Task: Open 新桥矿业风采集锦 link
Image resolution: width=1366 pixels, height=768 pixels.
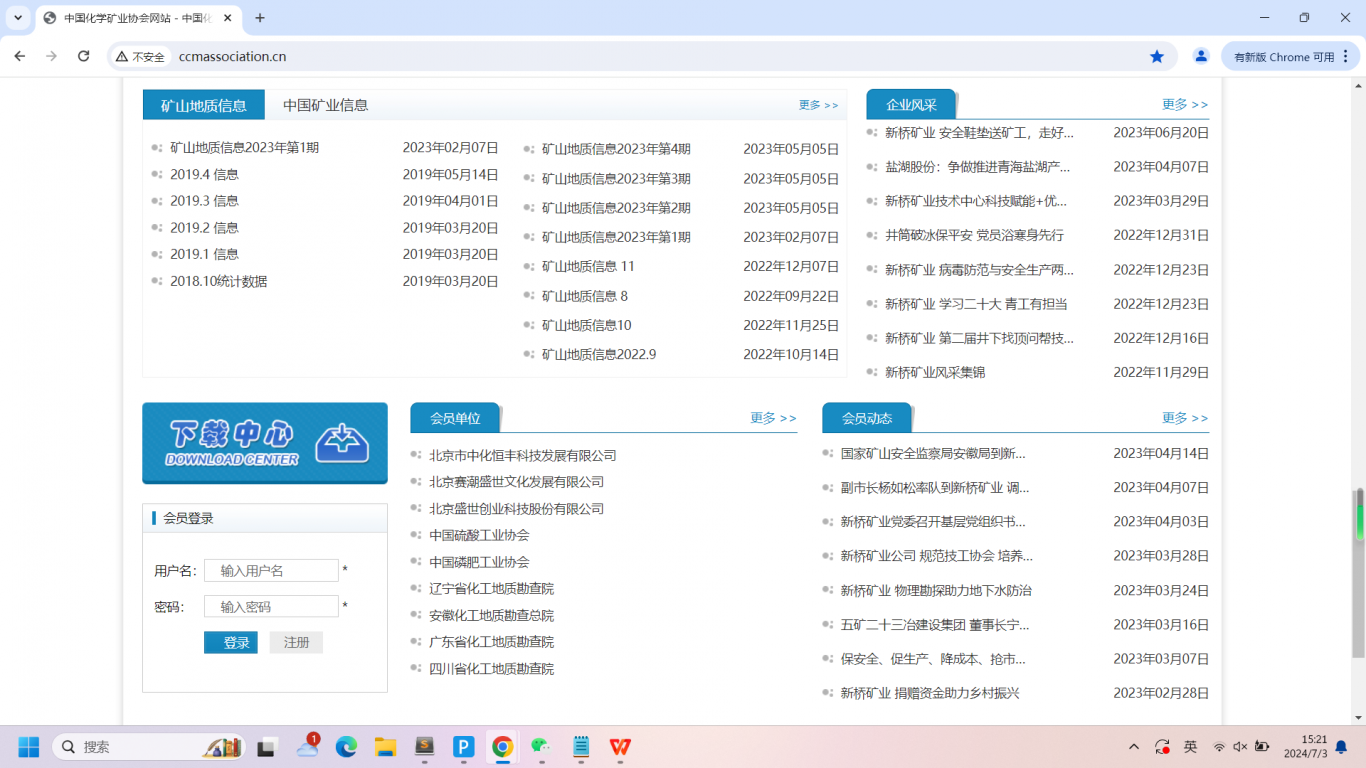Action: click(935, 372)
